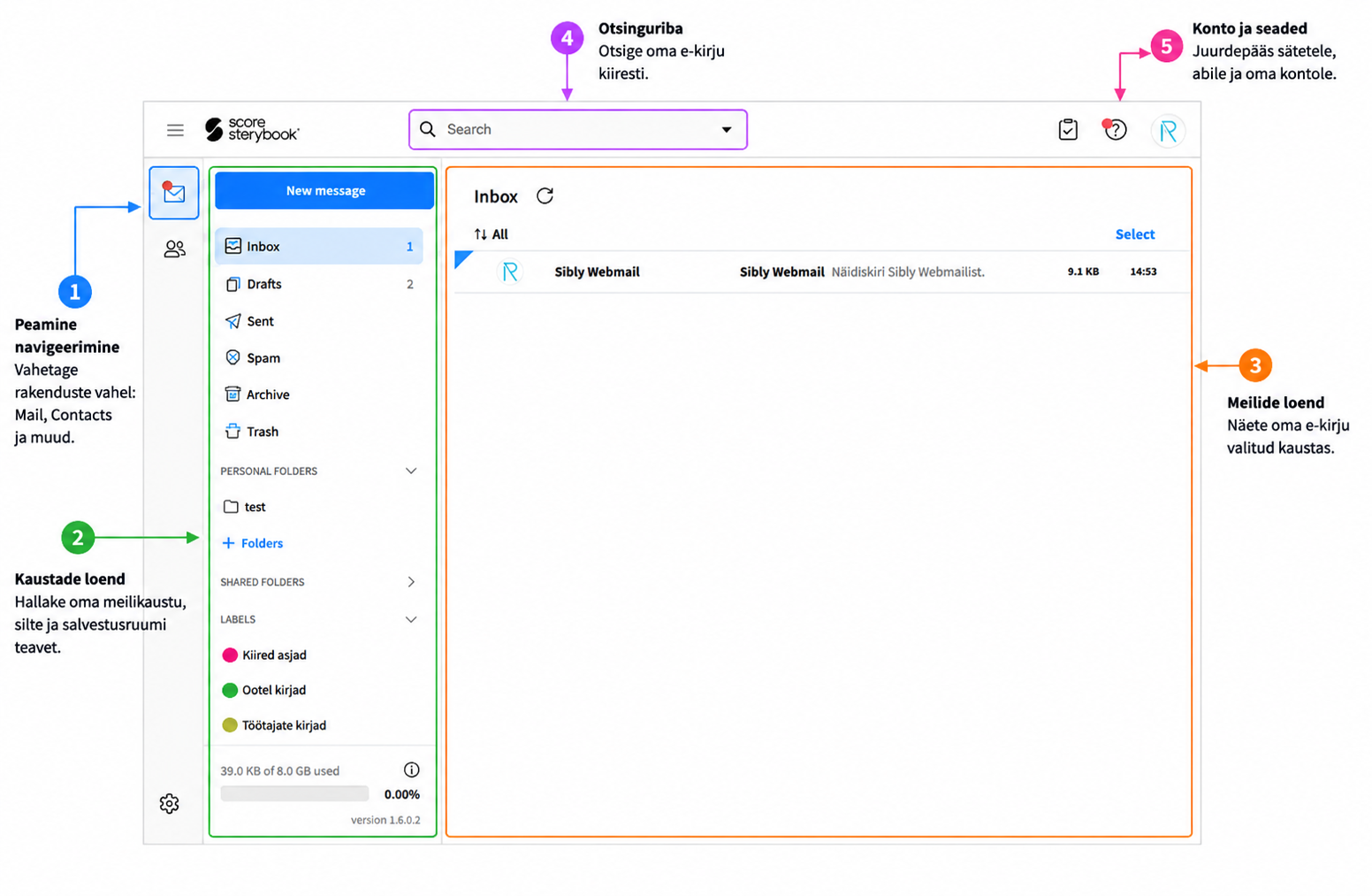Image resolution: width=1372 pixels, height=896 pixels.
Task: Click '39.0 KB of 8.0 GB used' text
Action: (x=279, y=770)
